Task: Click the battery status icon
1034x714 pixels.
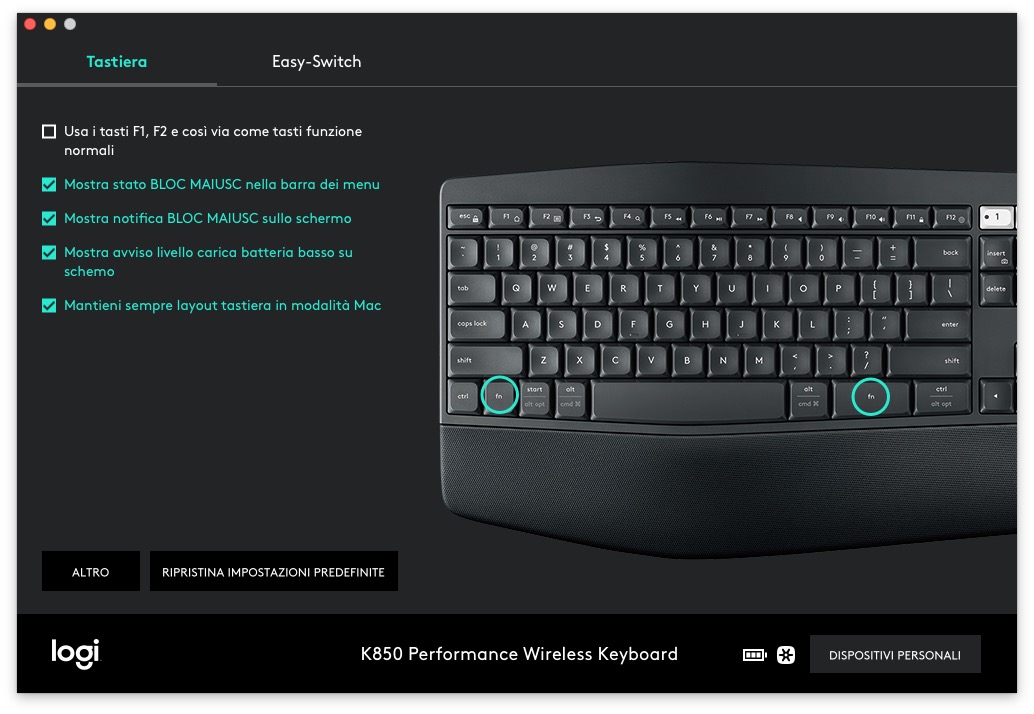Action: coord(754,655)
